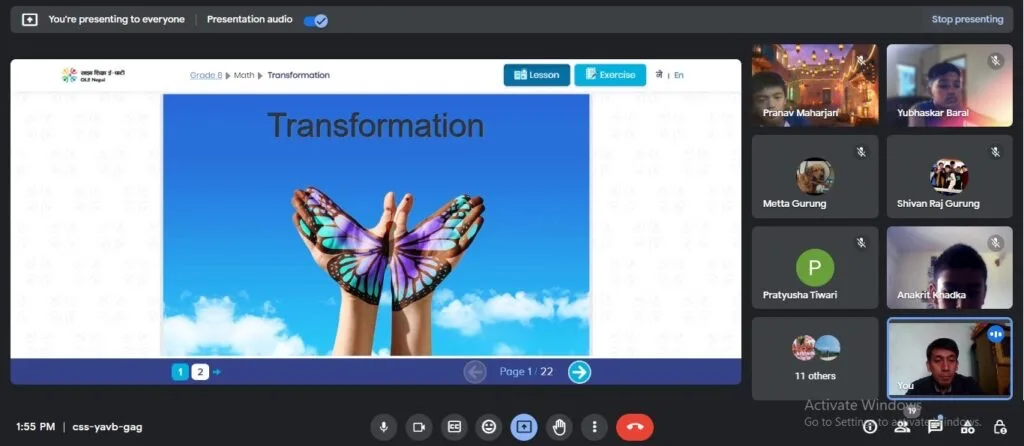Select Yubhaskar Baral's video tile
This screenshot has width=1024, height=446.
pyautogui.click(x=950, y=85)
